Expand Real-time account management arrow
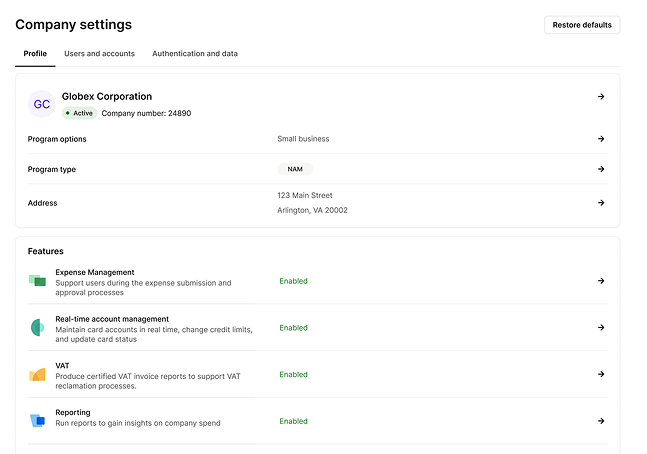The width and height of the screenshot is (647, 454). click(x=601, y=328)
